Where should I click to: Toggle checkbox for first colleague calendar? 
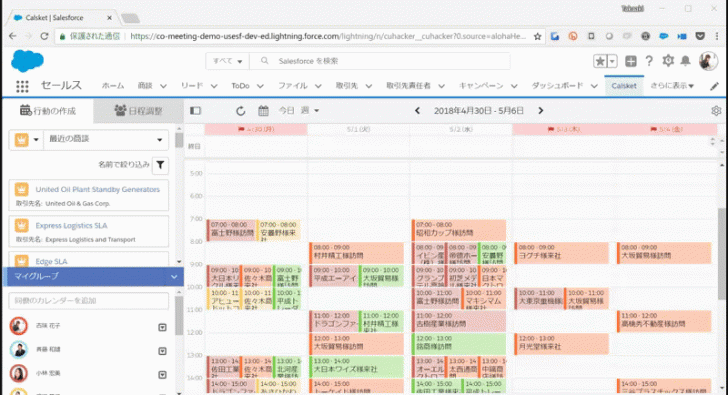point(162,327)
